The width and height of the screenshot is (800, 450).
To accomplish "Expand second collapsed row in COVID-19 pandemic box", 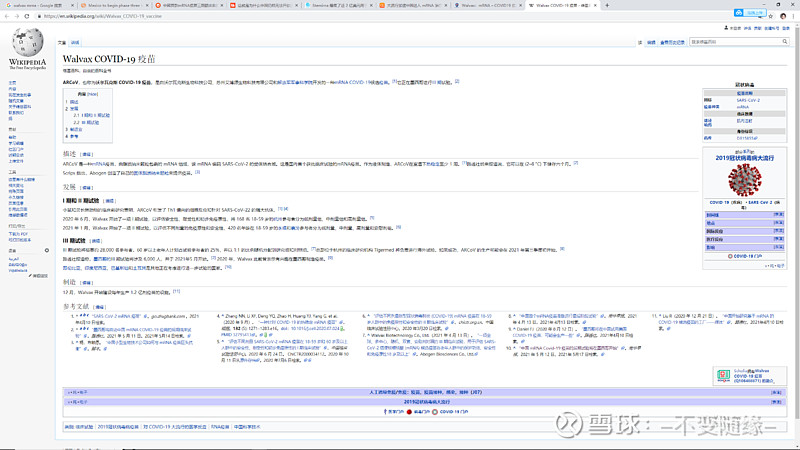I will [x=779, y=223].
